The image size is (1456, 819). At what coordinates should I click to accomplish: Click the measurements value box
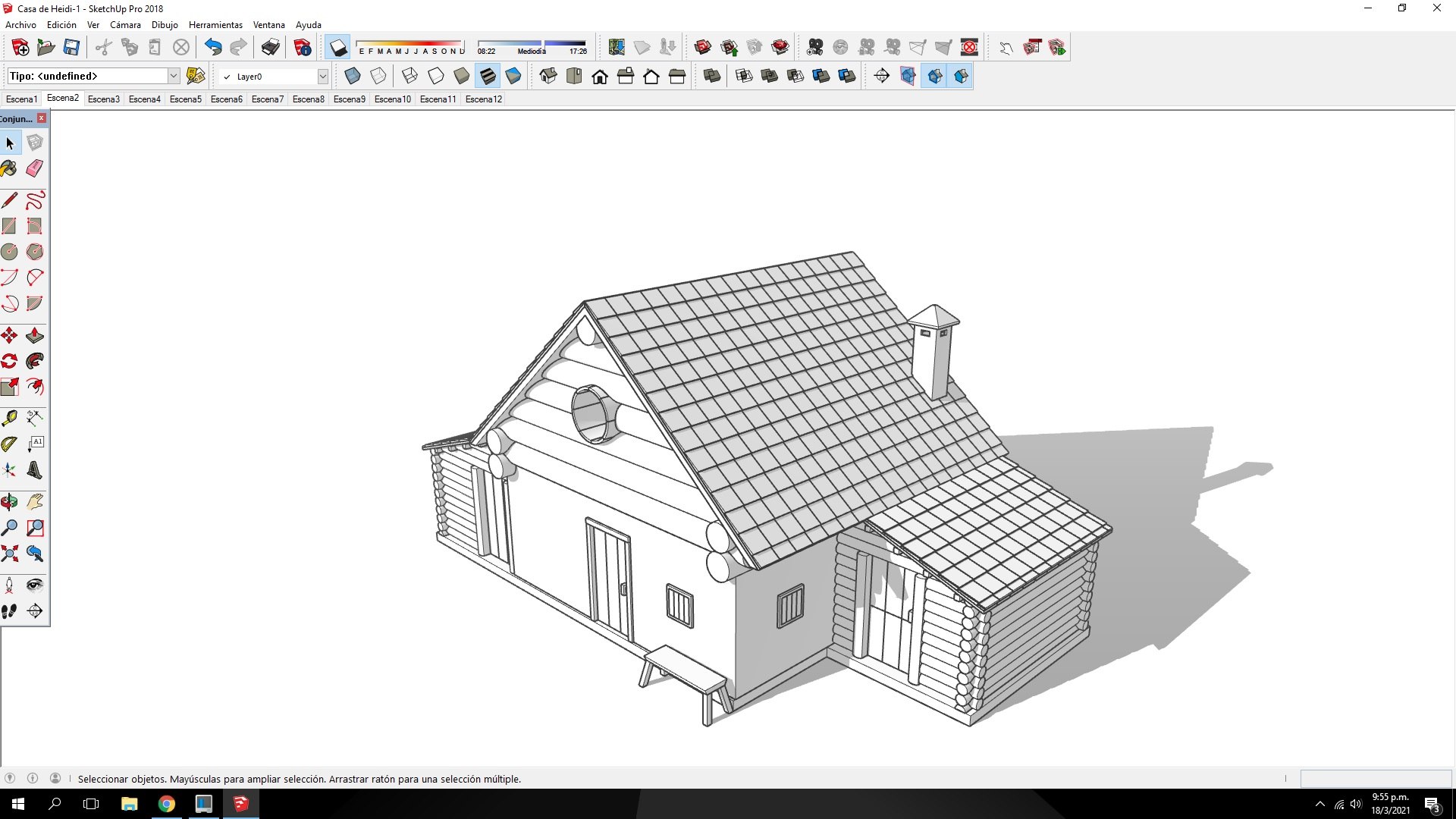click(x=1376, y=779)
